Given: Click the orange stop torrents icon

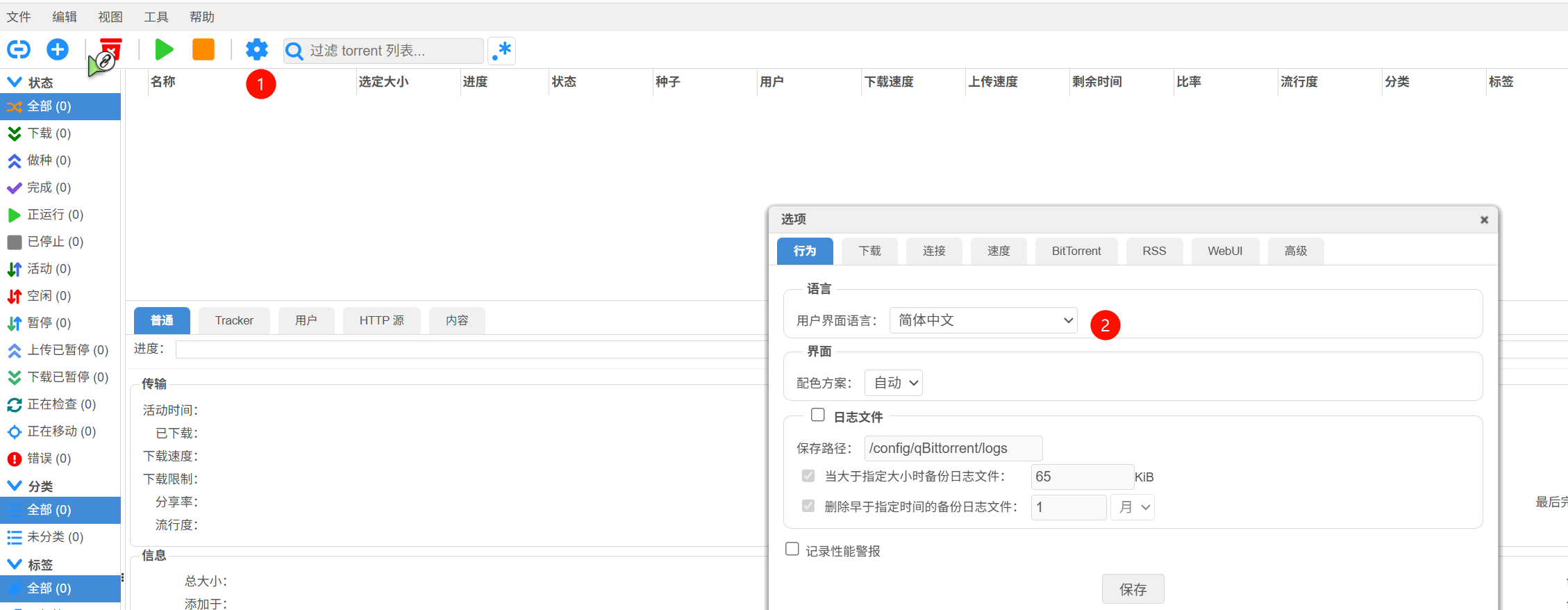Looking at the screenshot, I should tap(203, 49).
